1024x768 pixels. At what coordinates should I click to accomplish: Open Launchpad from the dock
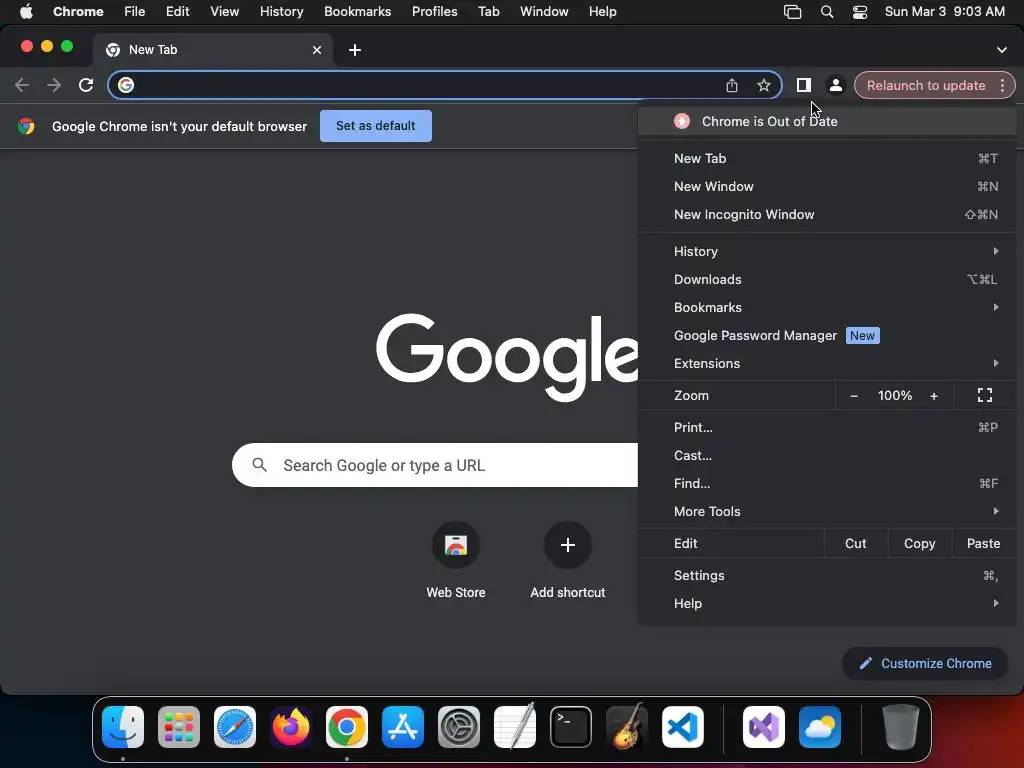pos(179,727)
